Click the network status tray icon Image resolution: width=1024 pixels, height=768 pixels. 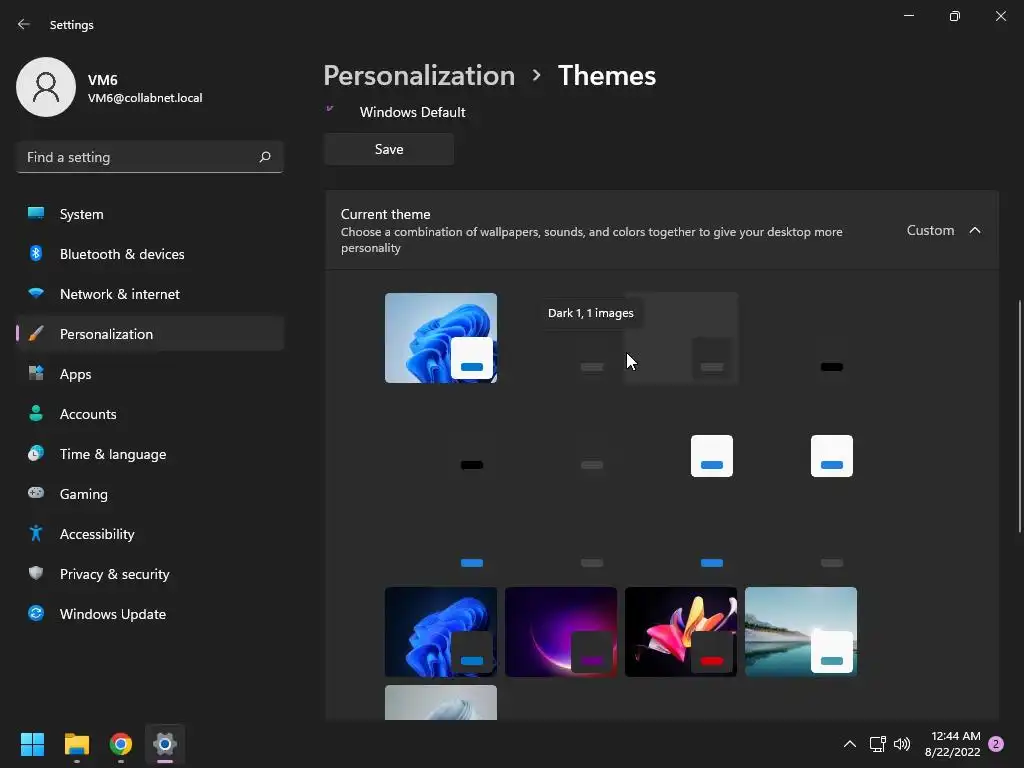click(877, 744)
